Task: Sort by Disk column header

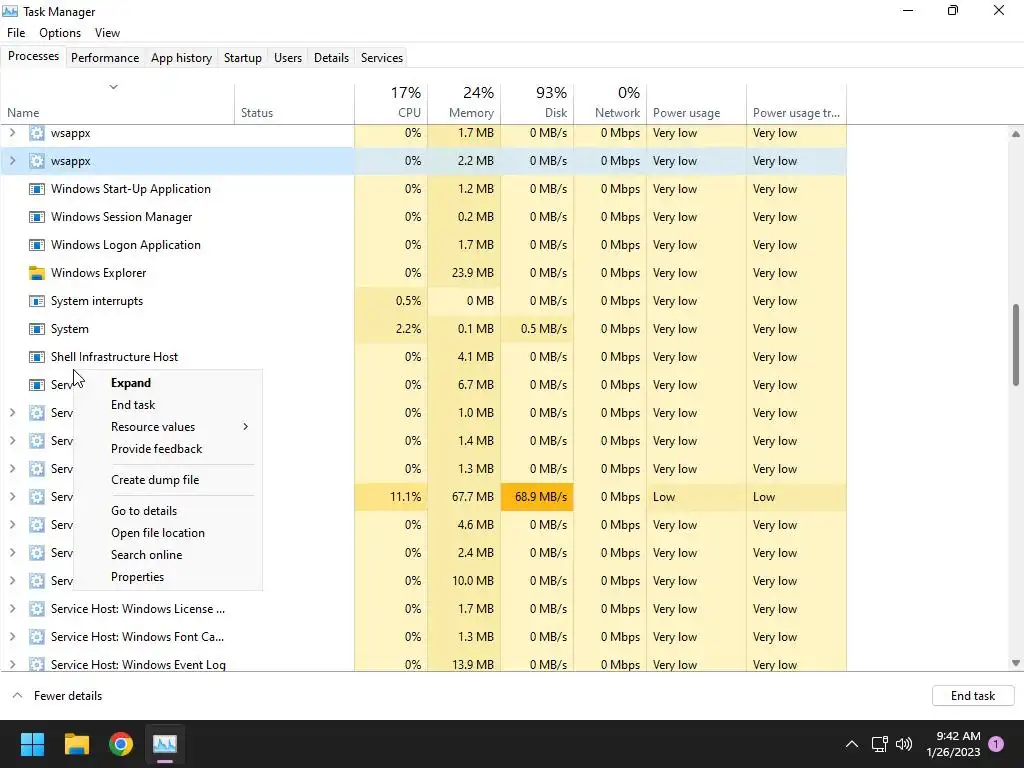Action: click(537, 103)
